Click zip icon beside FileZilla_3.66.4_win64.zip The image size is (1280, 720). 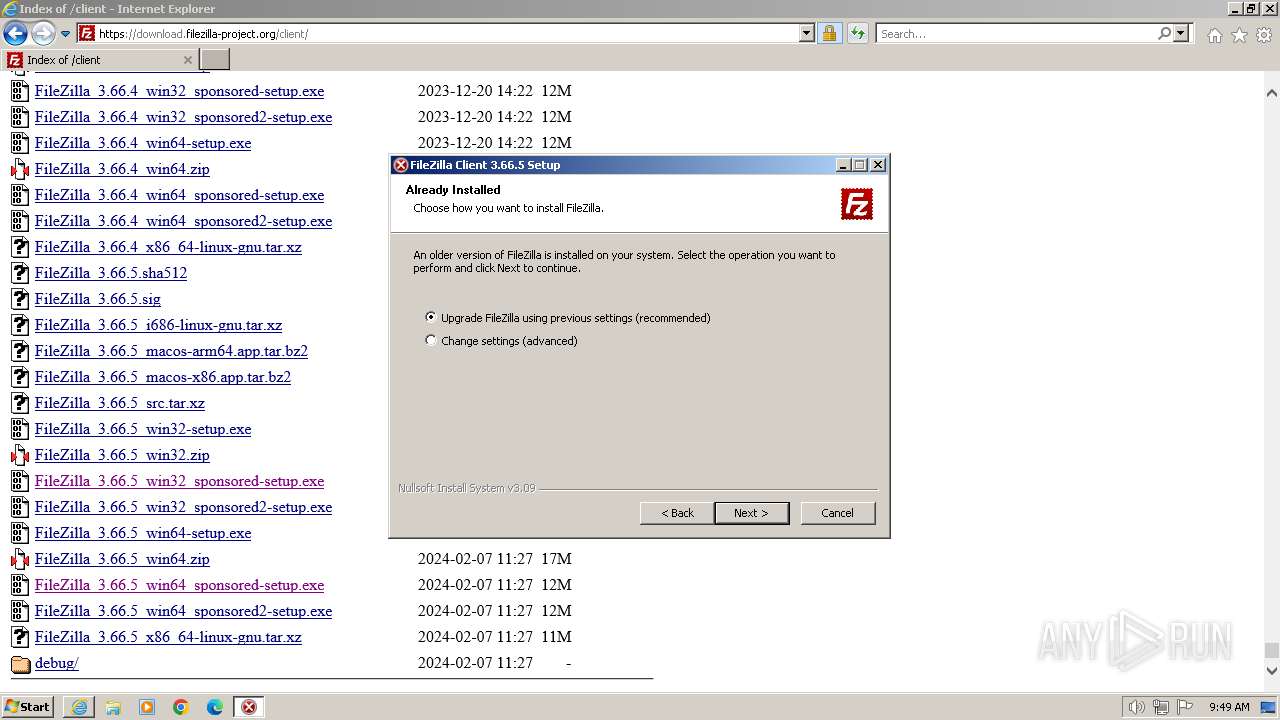20,169
